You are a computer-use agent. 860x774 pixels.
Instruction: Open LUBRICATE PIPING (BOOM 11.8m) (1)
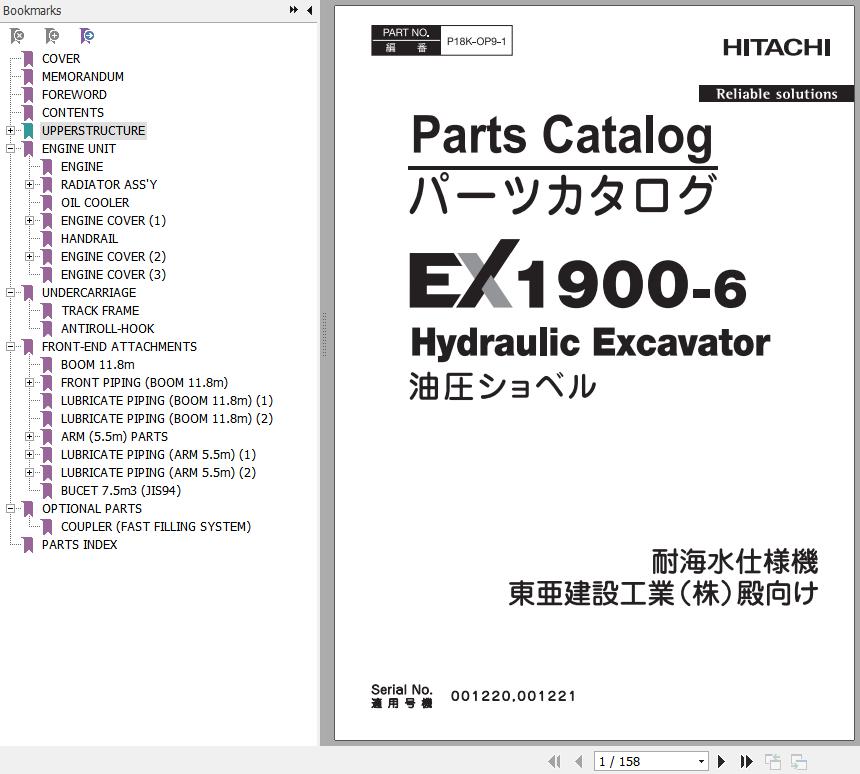(x=167, y=400)
